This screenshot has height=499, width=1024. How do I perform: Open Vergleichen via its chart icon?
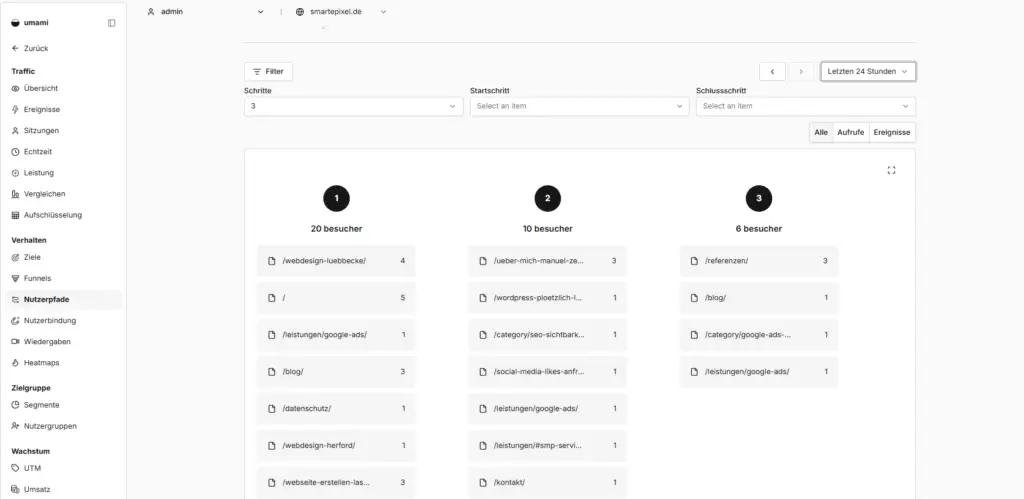tap(16, 194)
